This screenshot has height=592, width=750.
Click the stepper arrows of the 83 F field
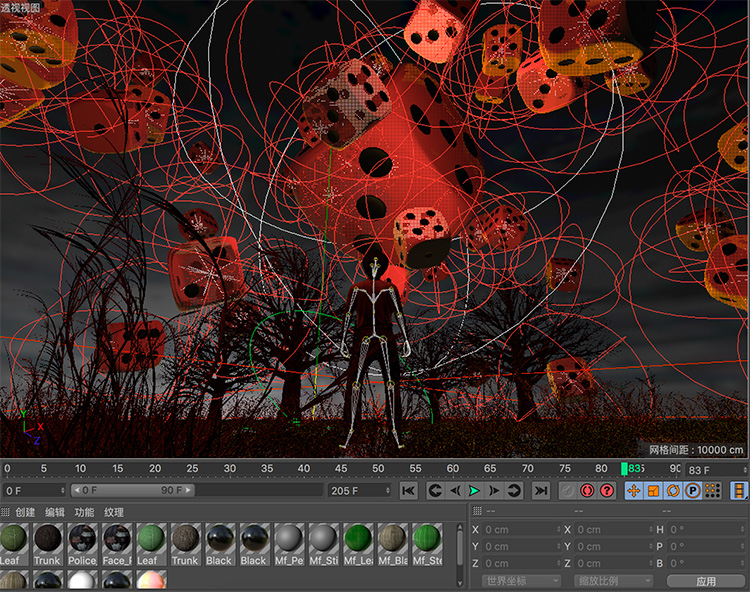745,470
